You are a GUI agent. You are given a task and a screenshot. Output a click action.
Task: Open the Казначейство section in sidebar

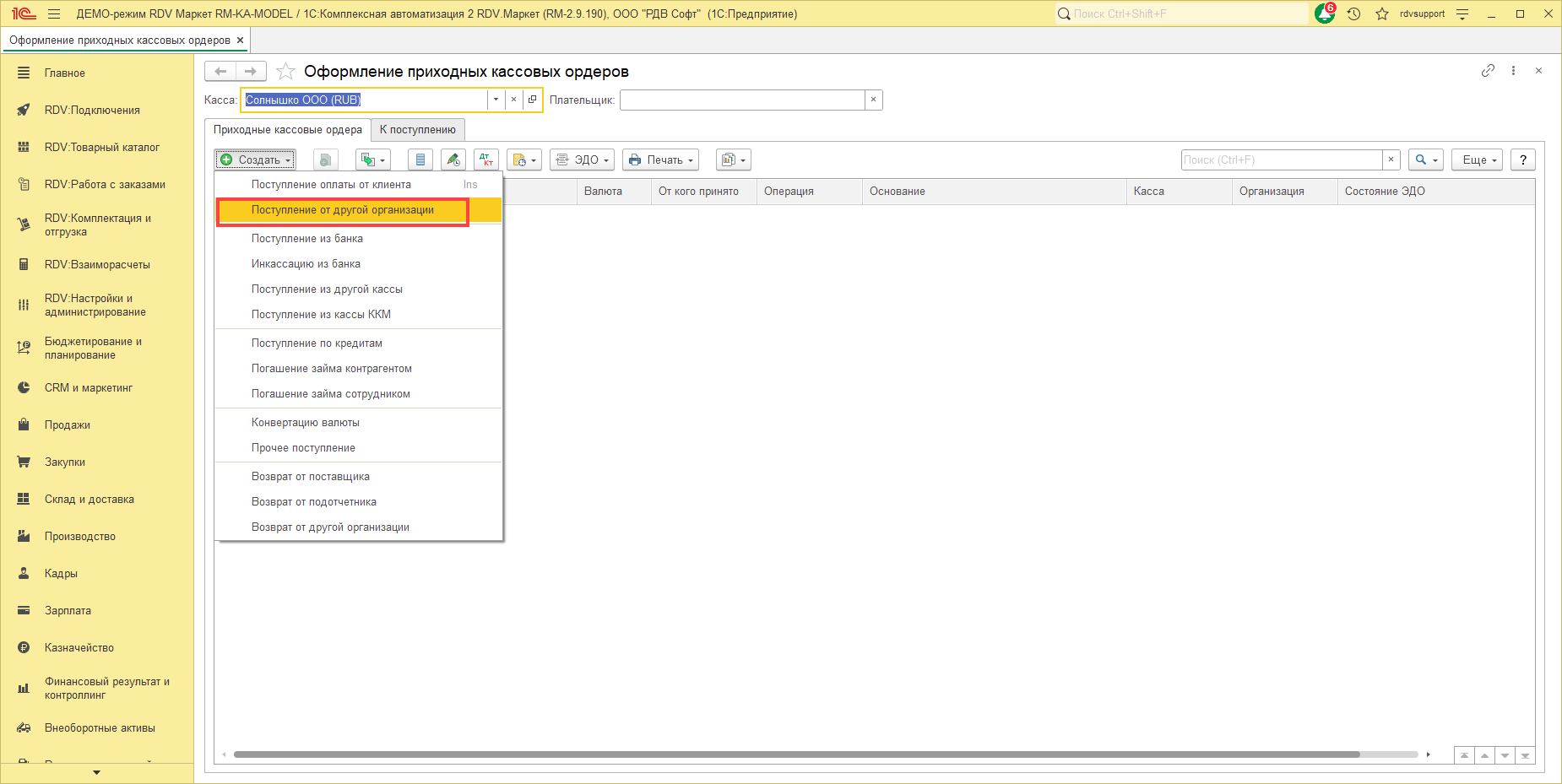pyautogui.click(x=79, y=648)
